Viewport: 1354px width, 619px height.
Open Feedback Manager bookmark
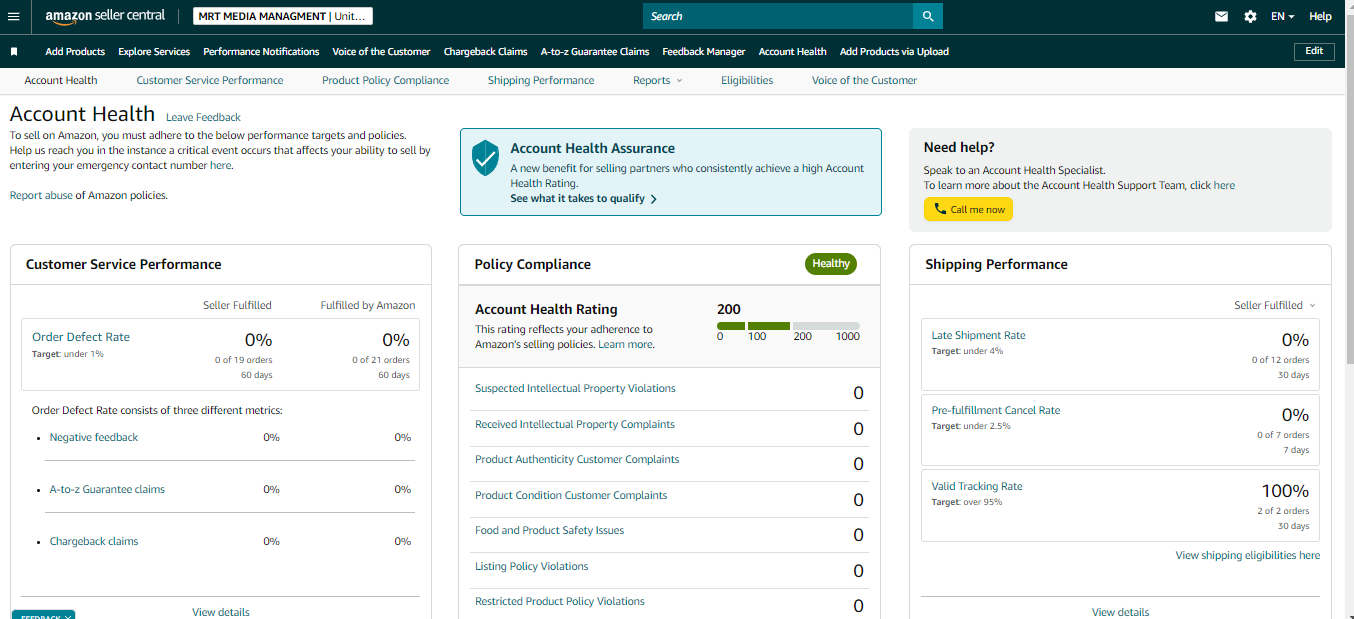tap(704, 51)
